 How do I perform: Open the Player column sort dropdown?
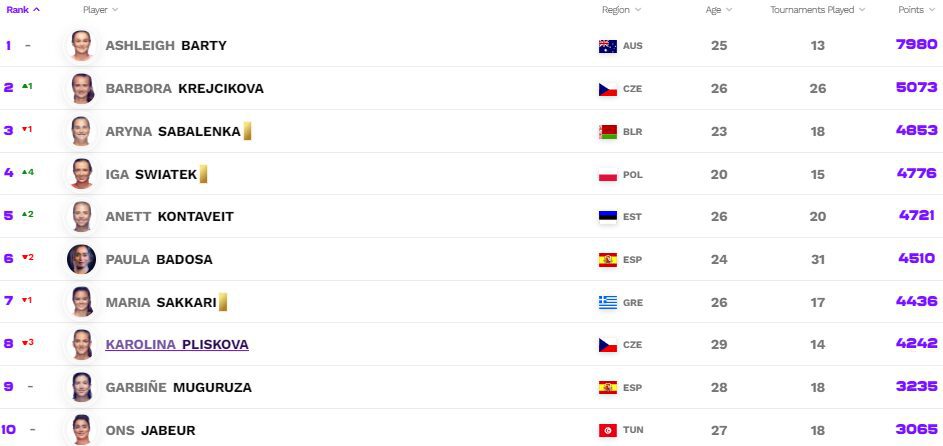tap(100, 10)
